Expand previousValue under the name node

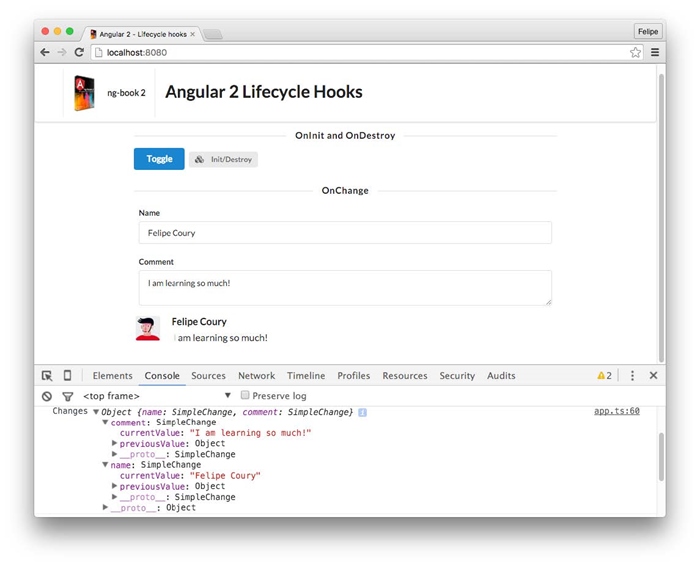pyautogui.click(x=115, y=486)
